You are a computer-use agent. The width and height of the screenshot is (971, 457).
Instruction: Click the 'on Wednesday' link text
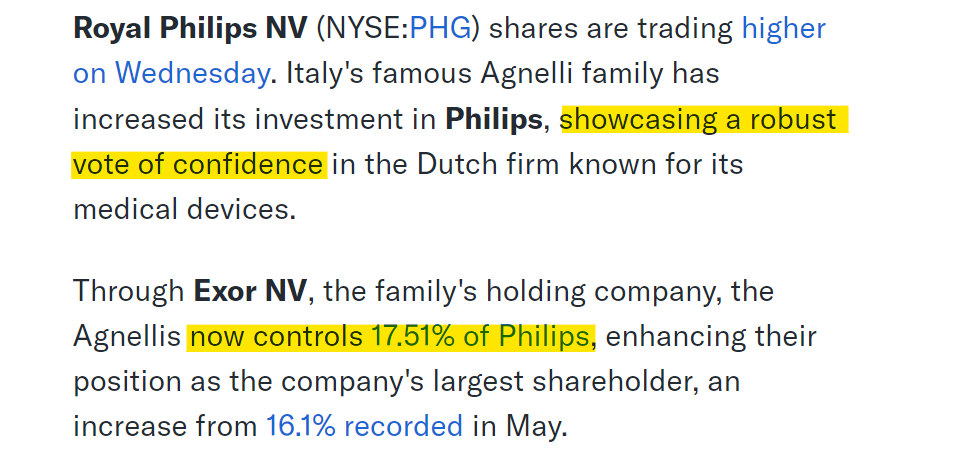[171, 74]
